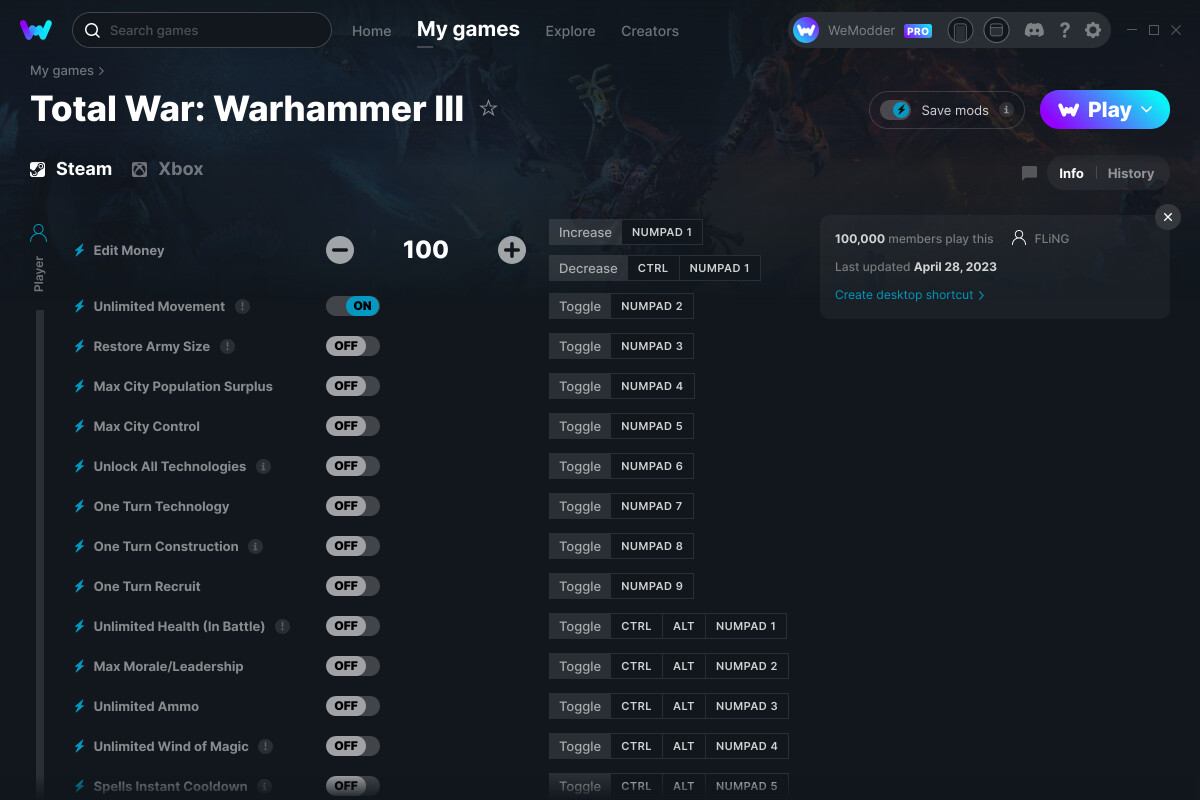Favorite the game with star icon
1200x800 pixels.
488,108
